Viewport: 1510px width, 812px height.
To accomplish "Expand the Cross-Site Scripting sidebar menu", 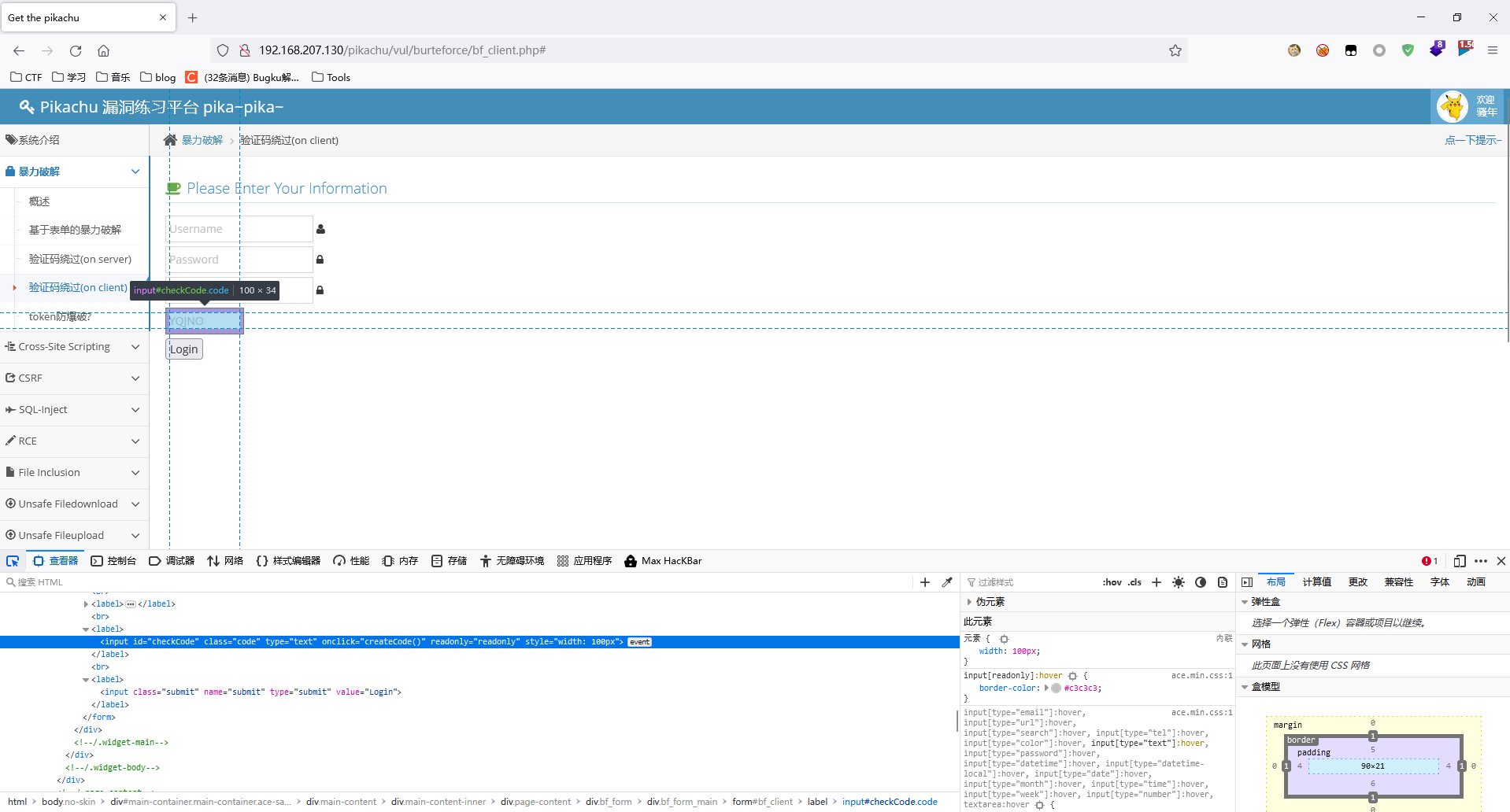I will pyautogui.click(x=74, y=347).
